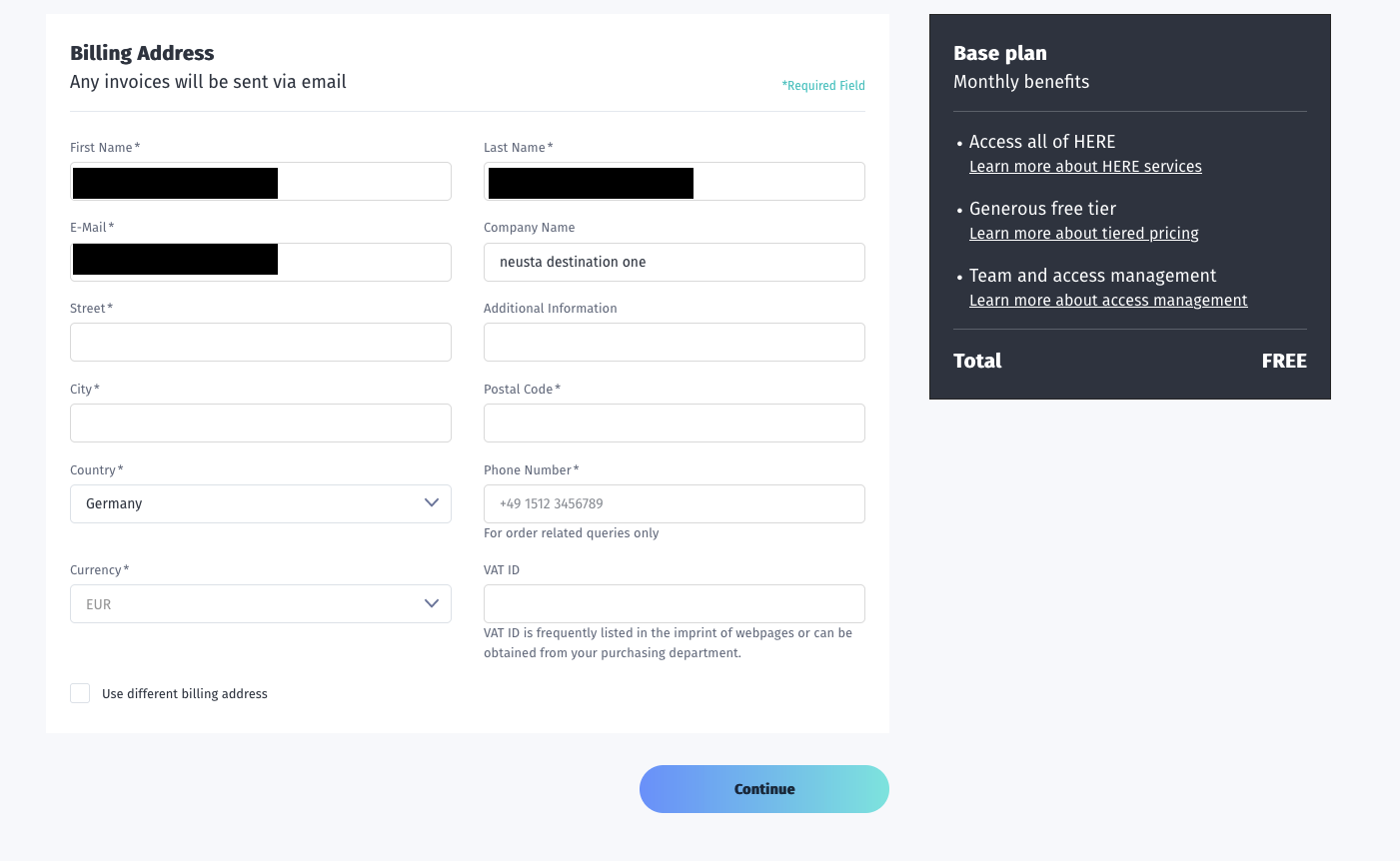1400x861 pixels.
Task: Open Learn more about HERE services link
Action: pos(1085,167)
